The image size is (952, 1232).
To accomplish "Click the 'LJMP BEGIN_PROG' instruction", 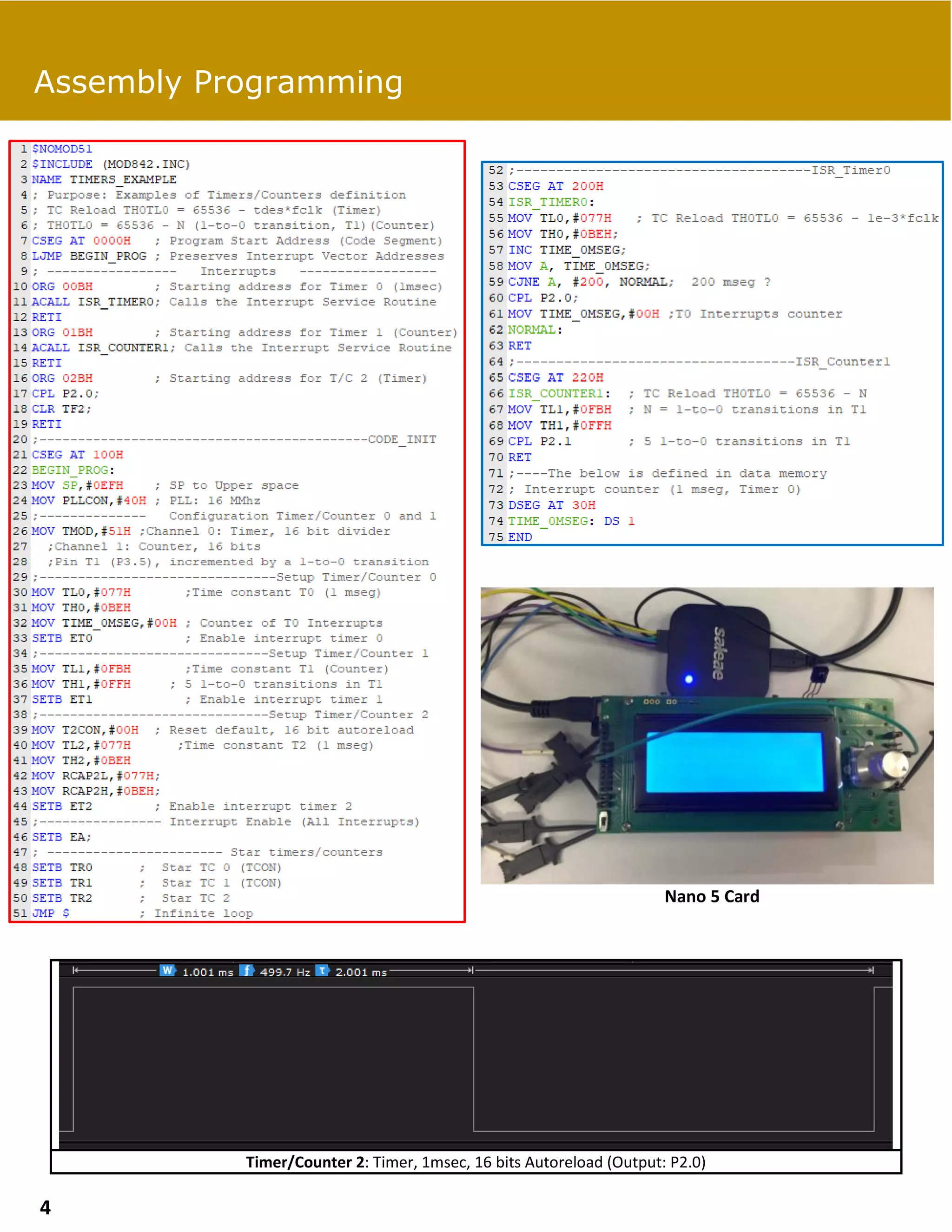I will pos(89,256).
